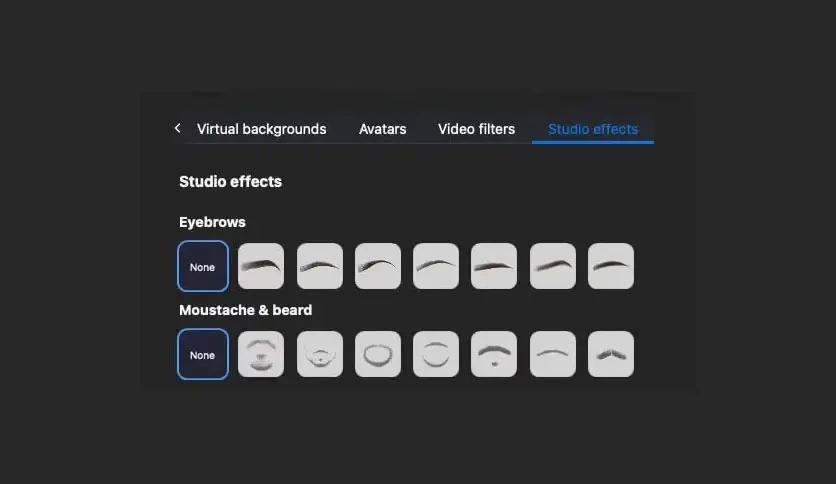This screenshot has height=484, width=836.
Task: Choose the second beard with chin style
Action: coord(319,354)
